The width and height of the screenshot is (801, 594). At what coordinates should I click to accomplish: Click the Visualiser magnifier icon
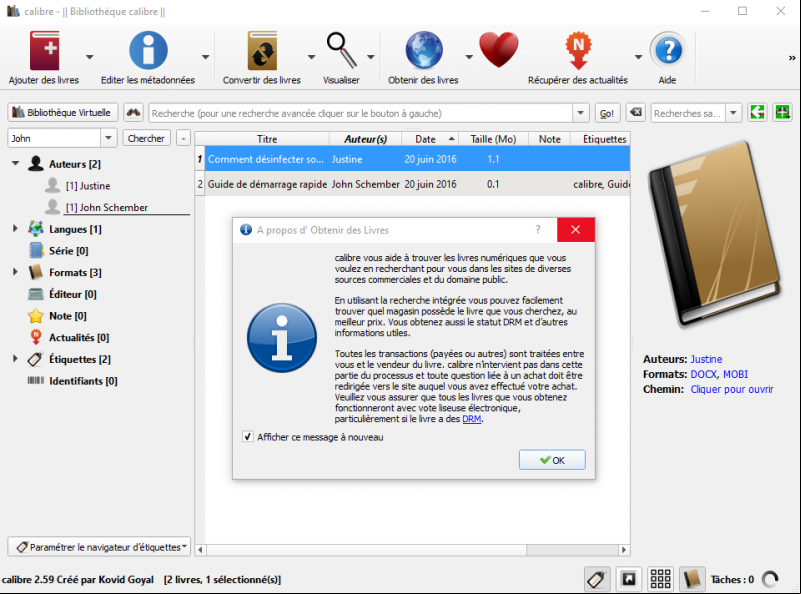pos(341,51)
